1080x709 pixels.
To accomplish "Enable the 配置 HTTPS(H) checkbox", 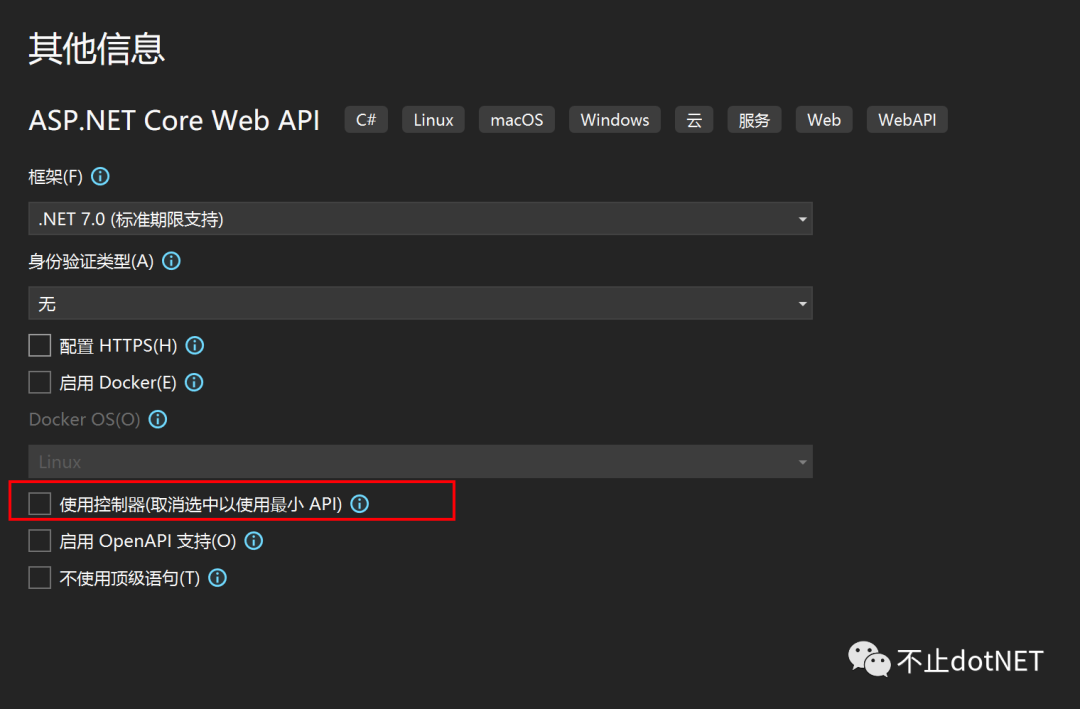I will click(x=39, y=345).
